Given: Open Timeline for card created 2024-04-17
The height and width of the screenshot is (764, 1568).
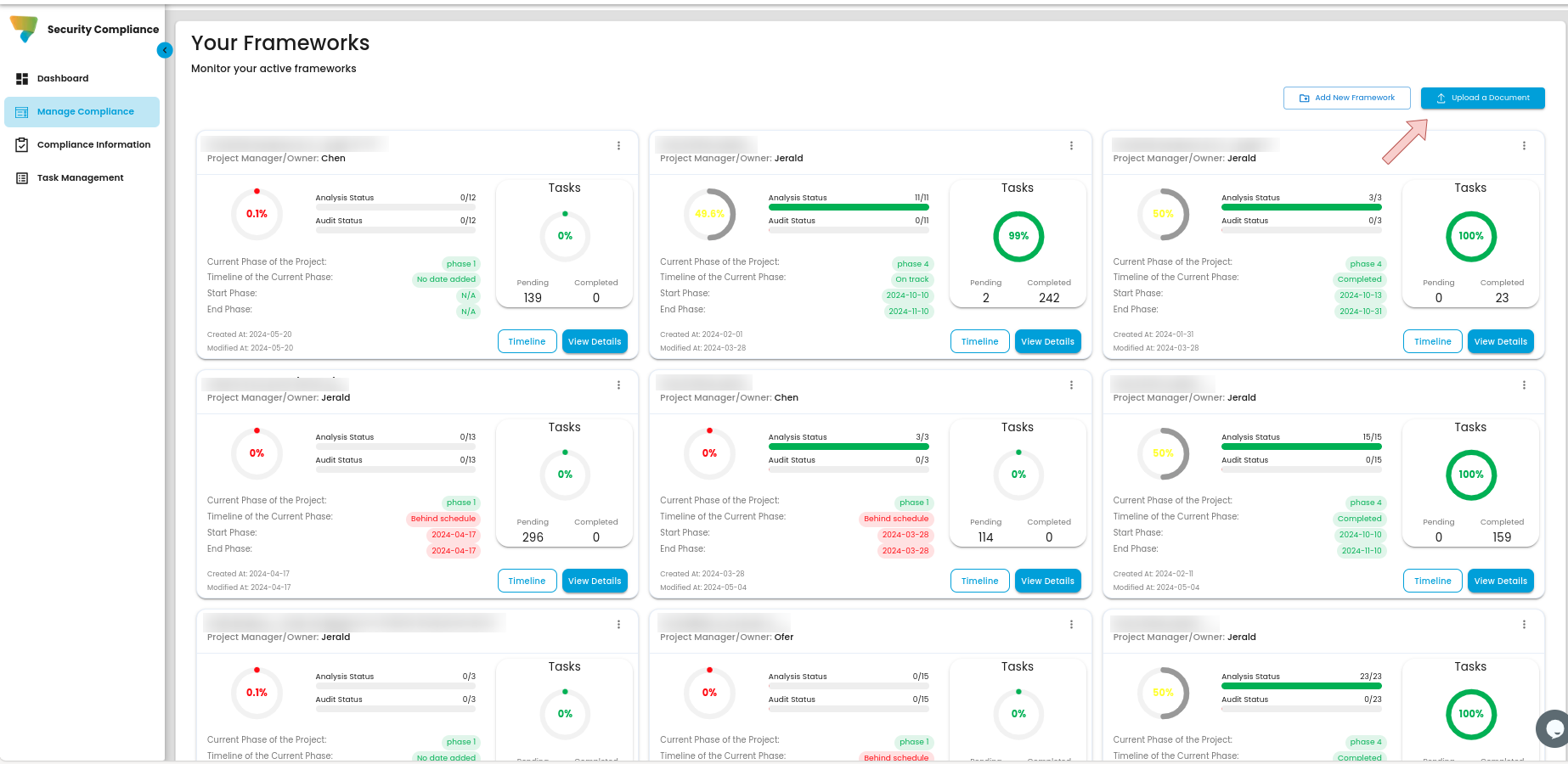Looking at the screenshot, I should pos(527,581).
